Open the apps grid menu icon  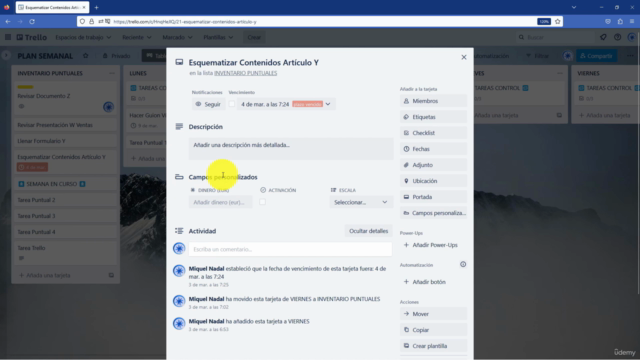pos(8,37)
